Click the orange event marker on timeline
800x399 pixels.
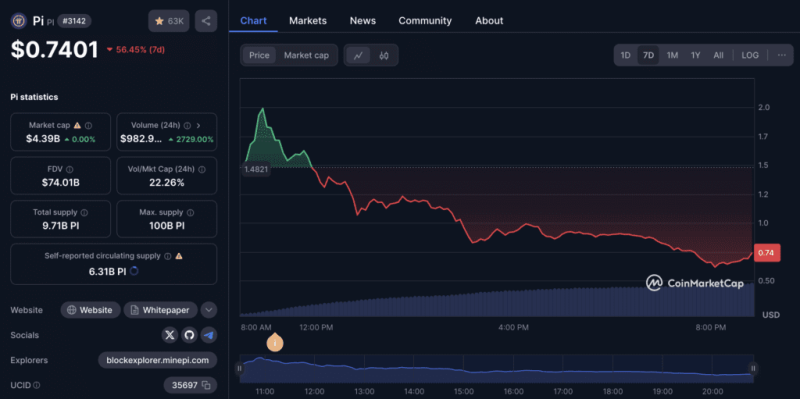point(275,343)
